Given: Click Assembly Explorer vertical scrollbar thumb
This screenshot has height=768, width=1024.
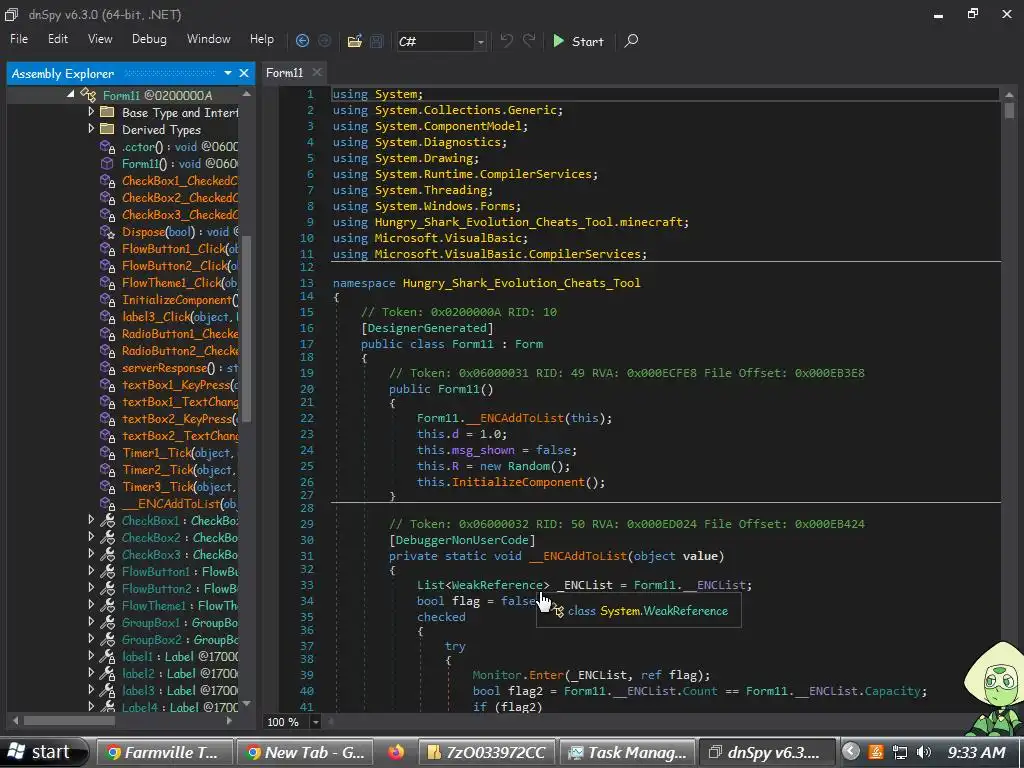Looking at the screenshot, I should [x=247, y=328].
